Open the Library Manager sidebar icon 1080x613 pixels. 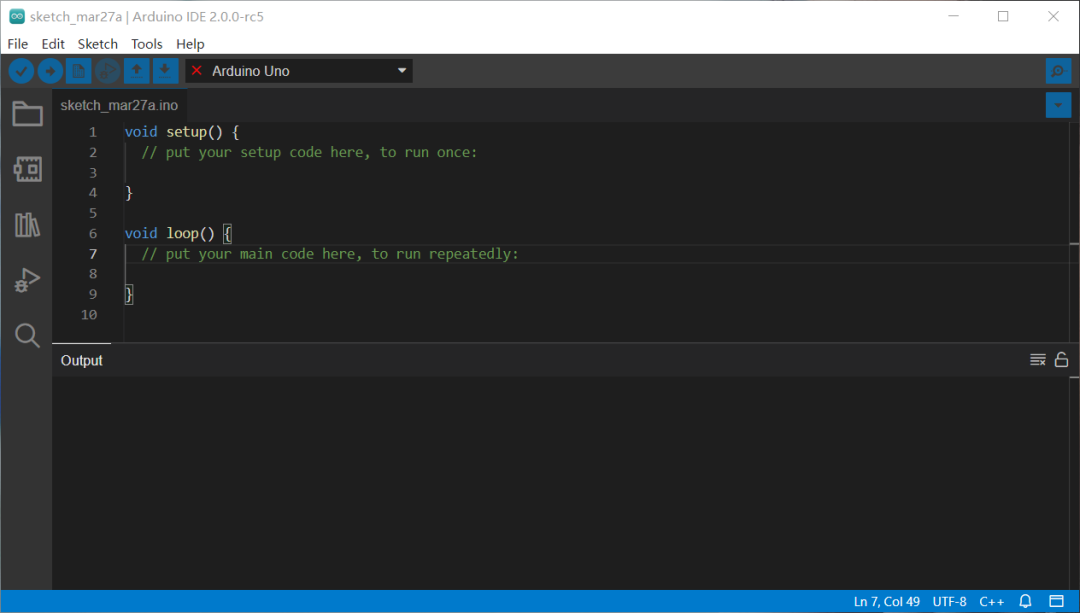(28, 225)
